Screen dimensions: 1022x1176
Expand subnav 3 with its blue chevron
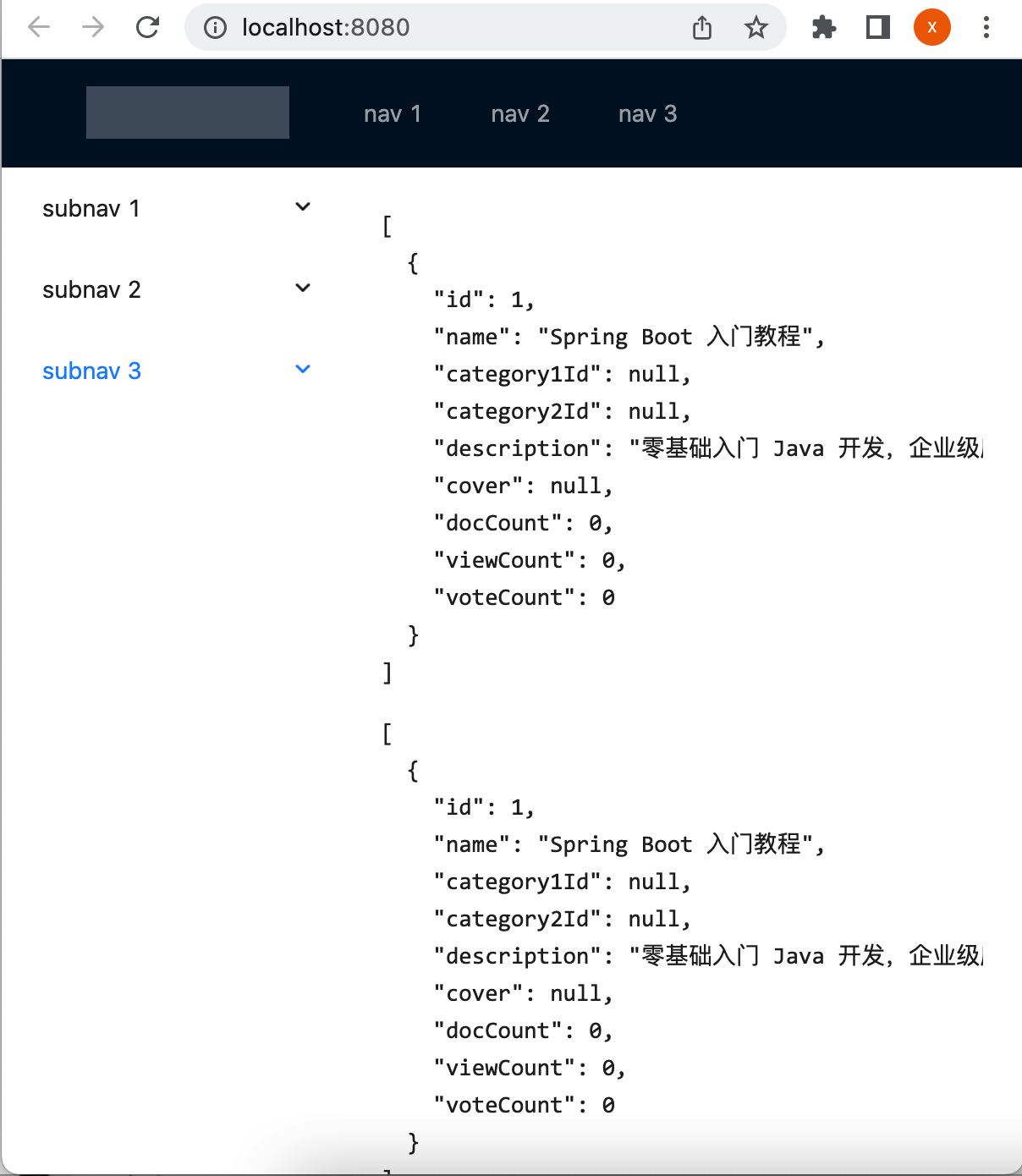pyautogui.click(x=303, y=369)
